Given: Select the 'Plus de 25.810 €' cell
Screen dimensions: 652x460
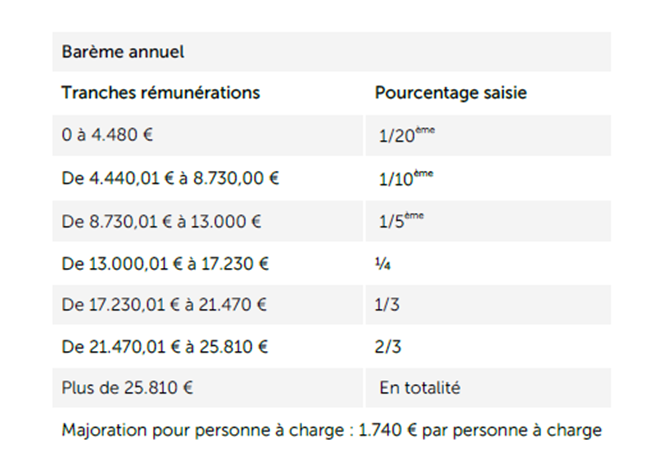Looking at the screenshot, I should coord(126,387).
